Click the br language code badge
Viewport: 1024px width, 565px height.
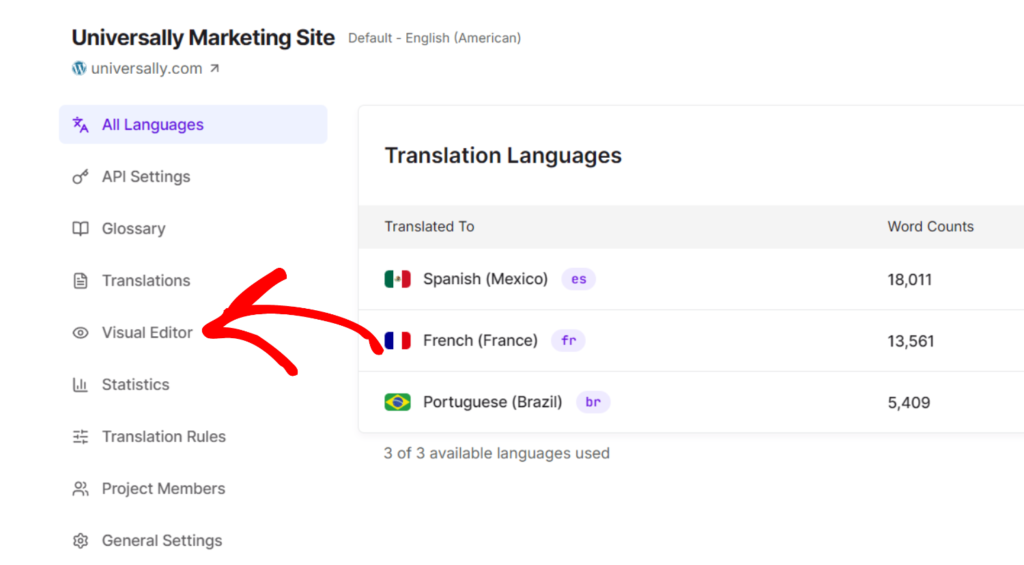click(593, 402)
